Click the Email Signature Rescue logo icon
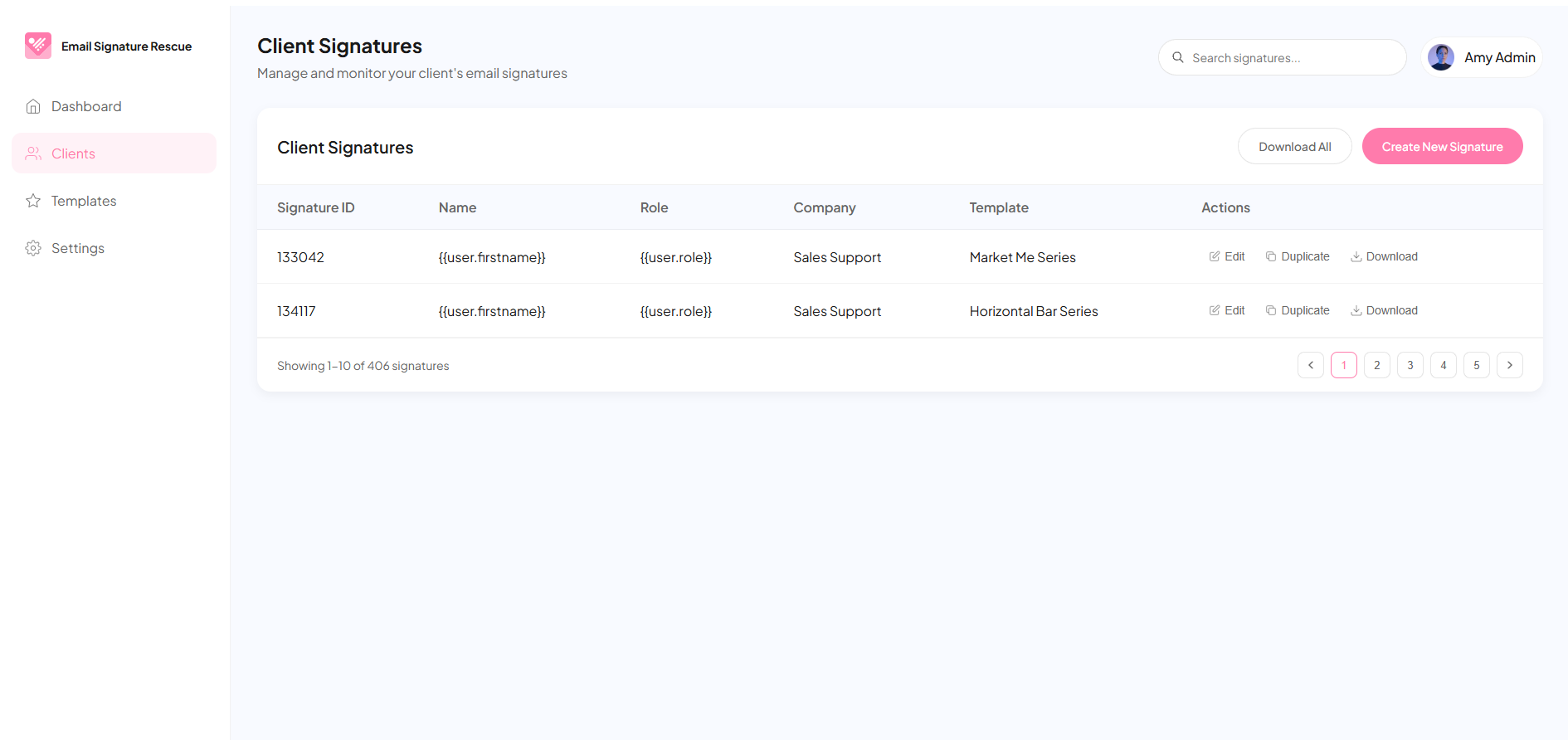The width and height of the screenshot is (1568, 740). coord(38,46)
